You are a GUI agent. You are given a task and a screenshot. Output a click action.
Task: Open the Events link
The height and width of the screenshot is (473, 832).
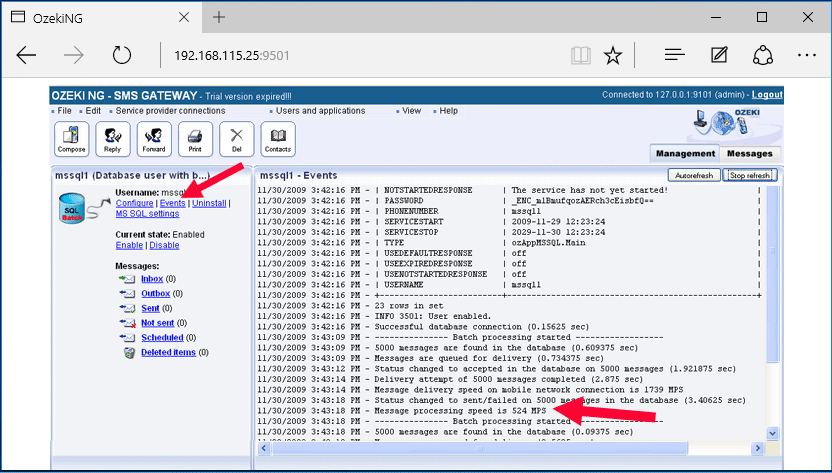coord(172,203)
